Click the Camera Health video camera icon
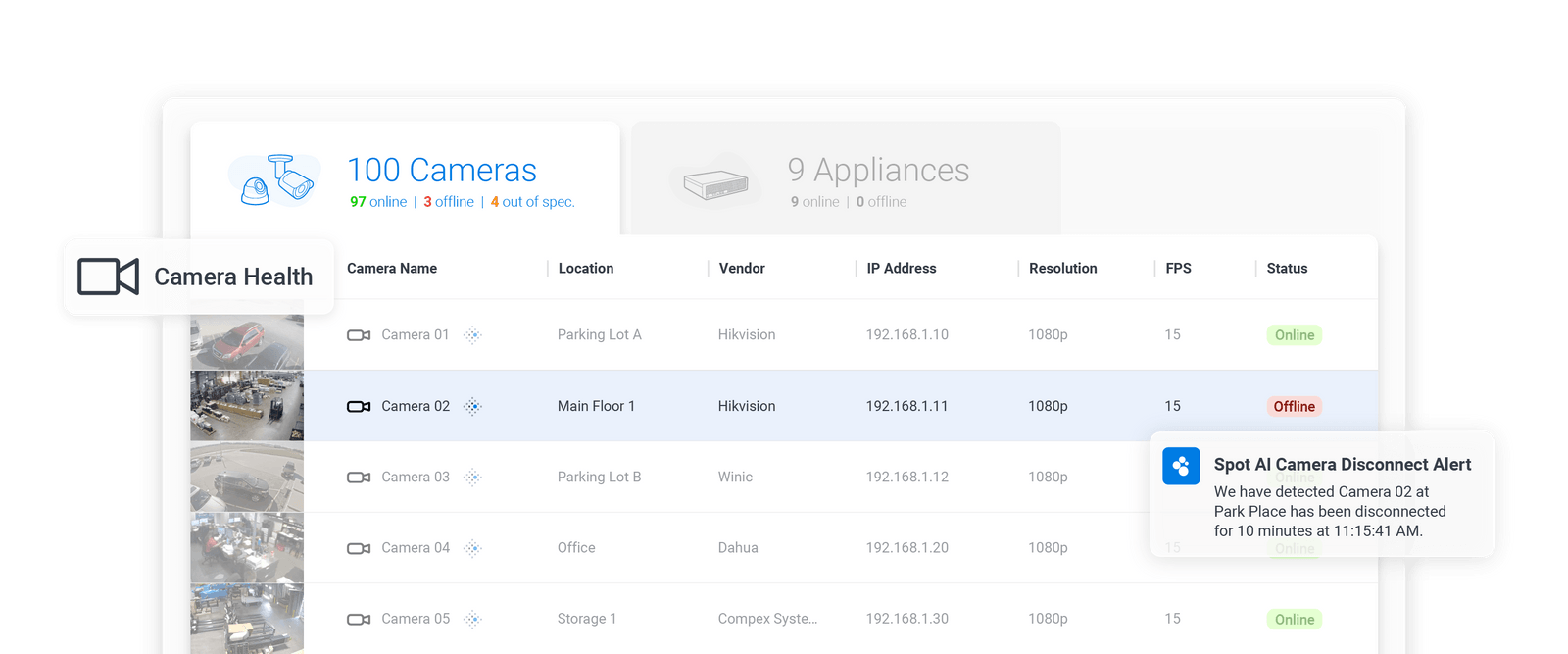This screenshot has height=654, width=1568. pos(108,277)
